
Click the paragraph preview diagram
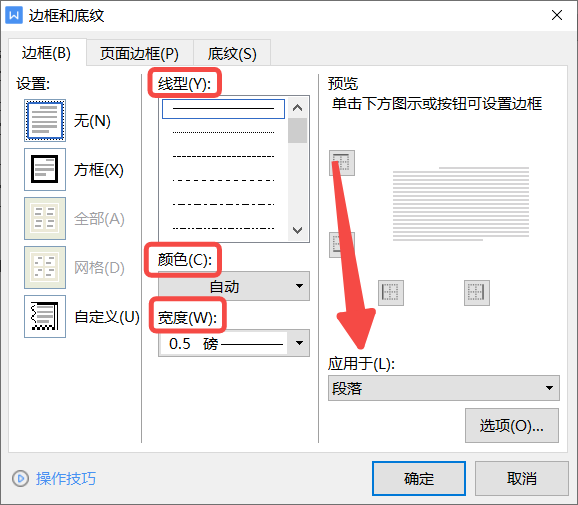tap(461, 204)
